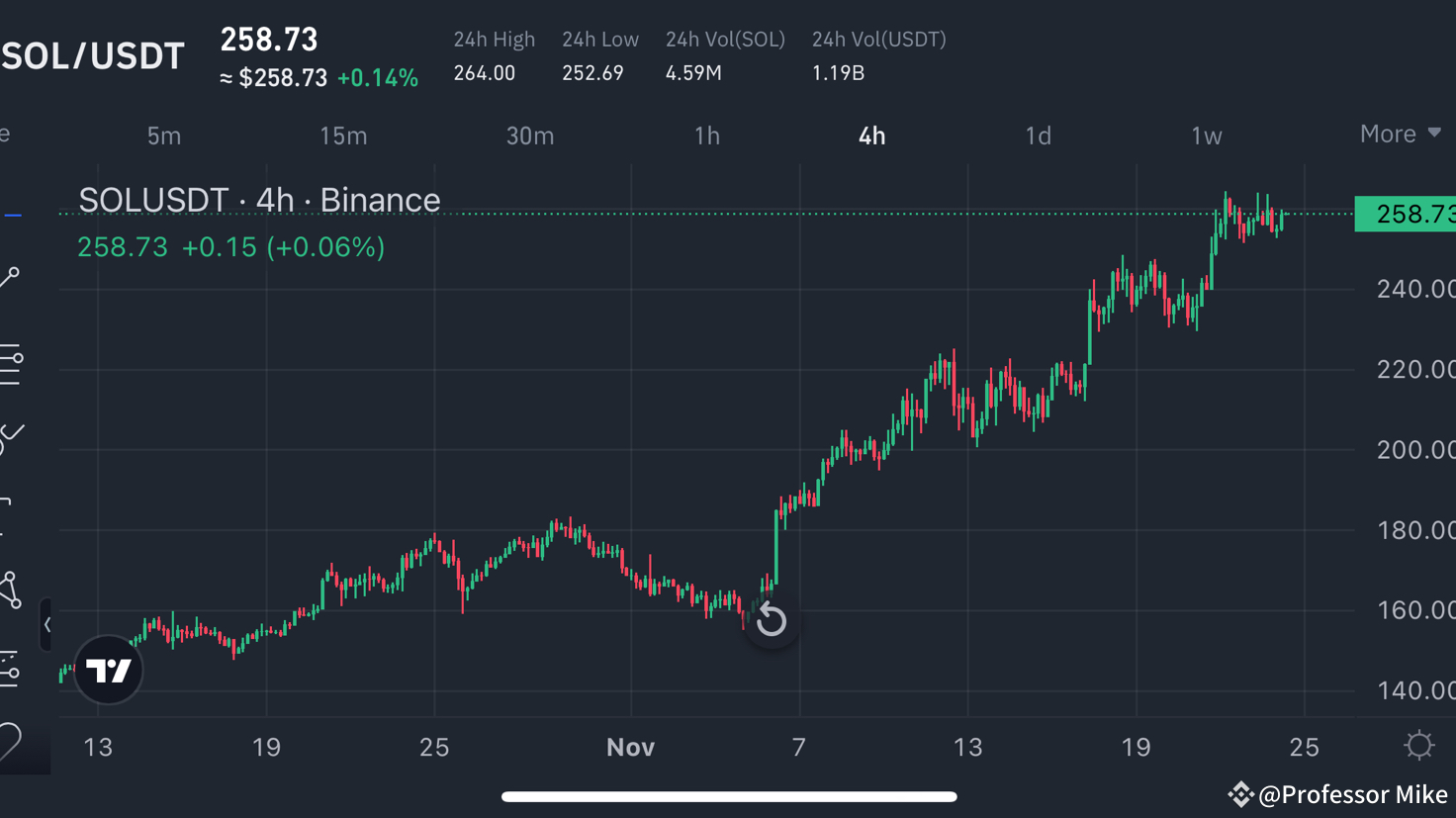1456x818 pixels.
Task: Click the 258.73 current price label
Action: (x=1405, y=214)
